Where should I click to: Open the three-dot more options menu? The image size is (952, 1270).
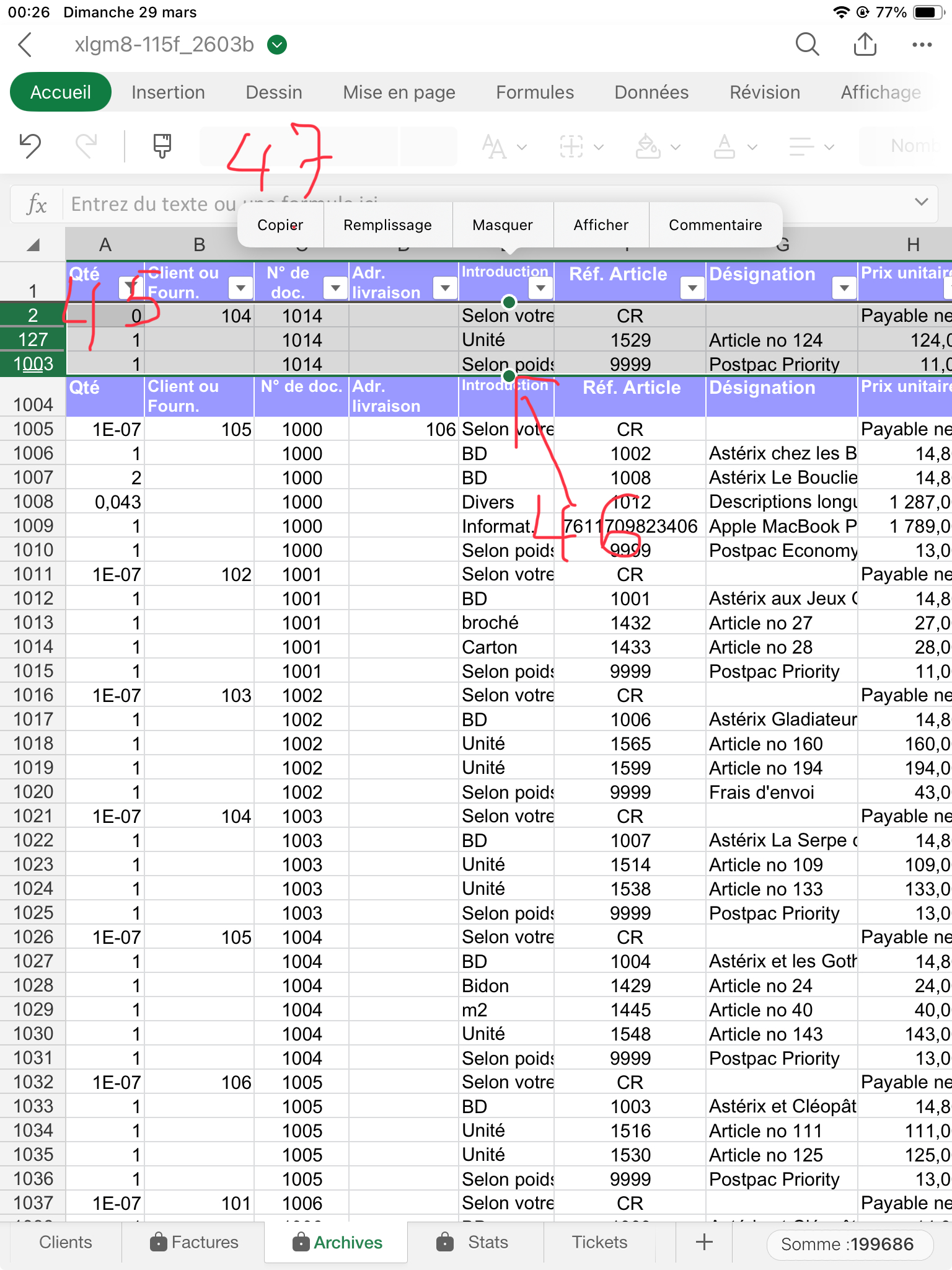click(922, 45)
